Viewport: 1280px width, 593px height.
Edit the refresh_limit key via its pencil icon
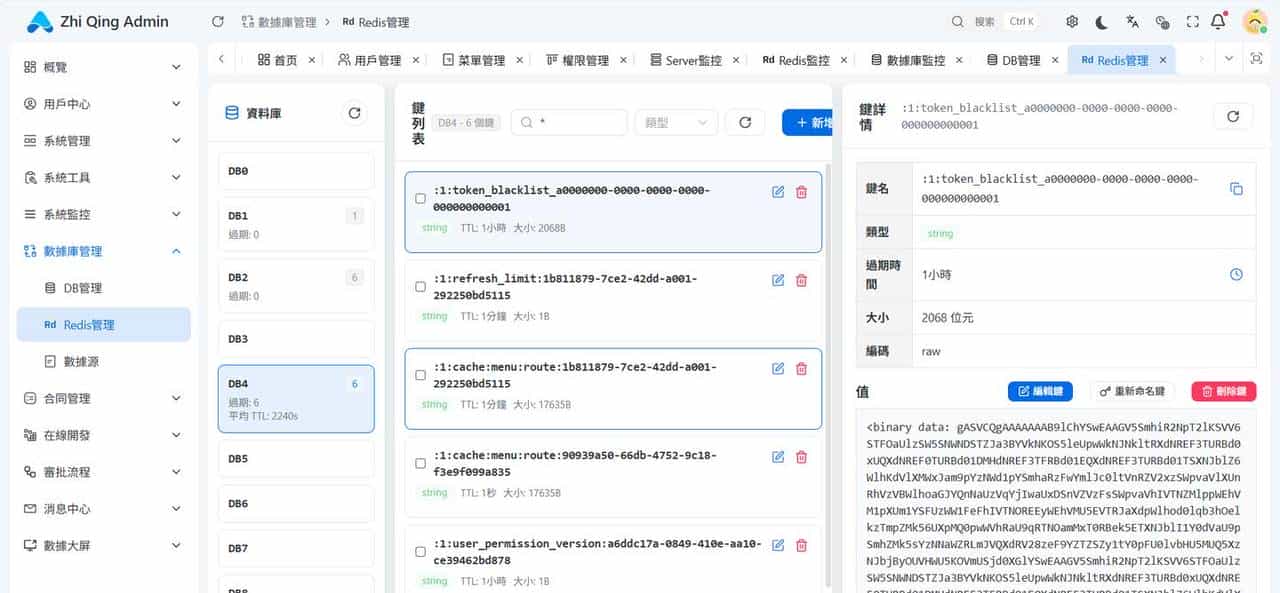(778, 281)
